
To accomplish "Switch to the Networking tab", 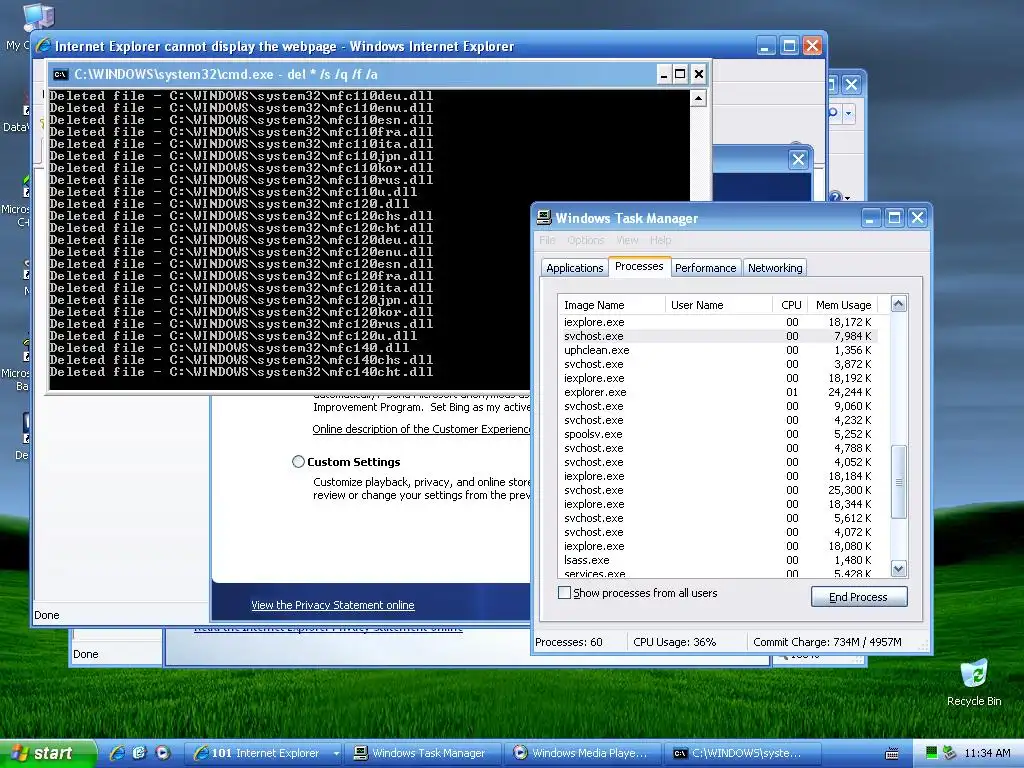I will point(775,268).
